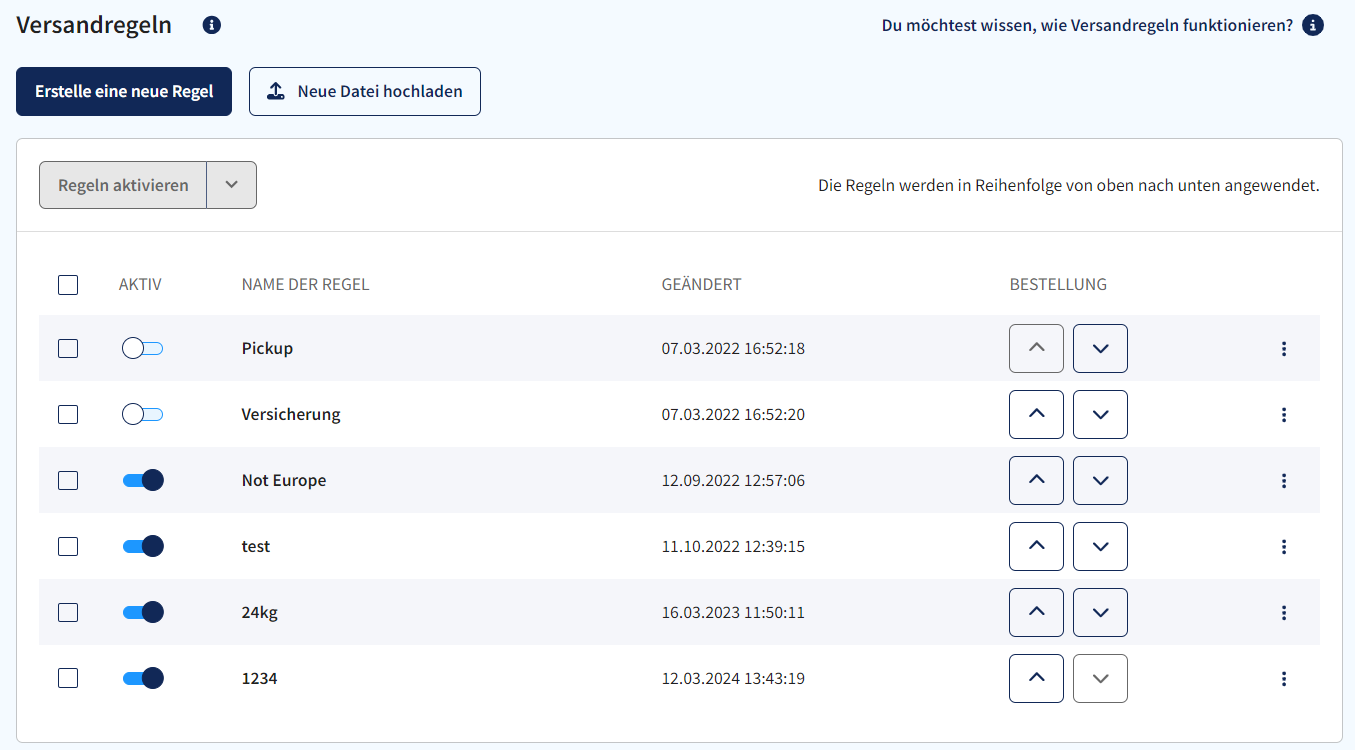Click 'Erstelle eine neue Regel' button
Viewport: 1355px width, 750px height.
(x=124, y=91)
